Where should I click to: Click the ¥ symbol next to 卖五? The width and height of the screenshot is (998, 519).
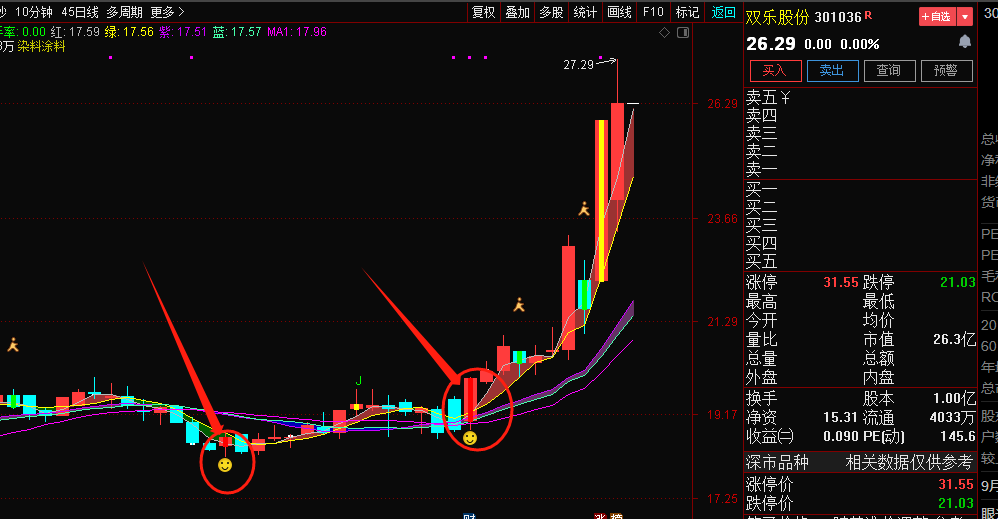click(x=785, y=97)
